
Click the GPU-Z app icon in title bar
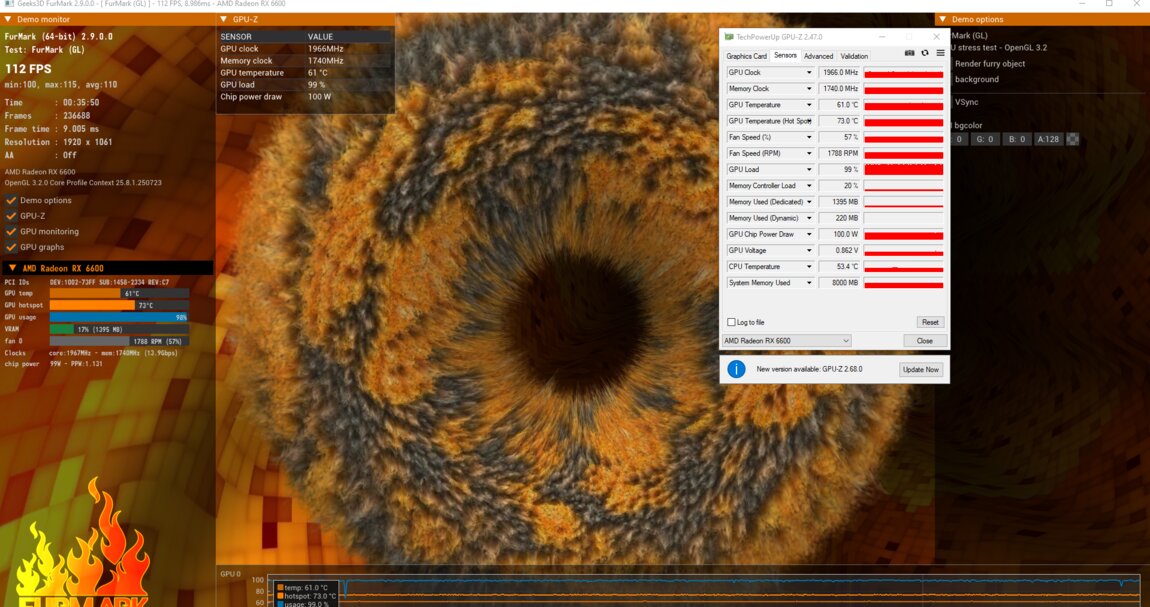[729, 37]
